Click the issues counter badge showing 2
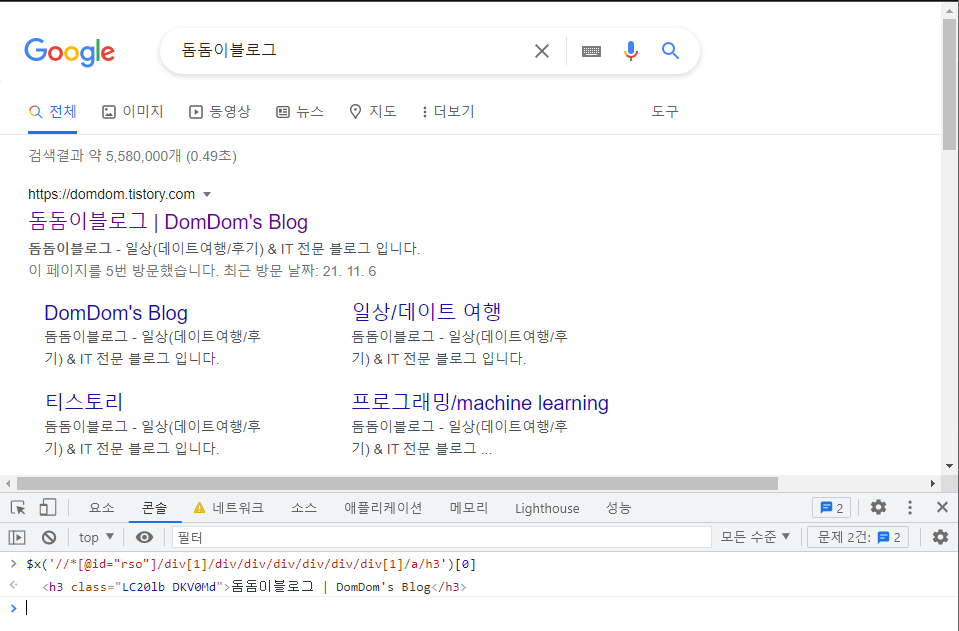959x631 pixels. click(831, 507)
